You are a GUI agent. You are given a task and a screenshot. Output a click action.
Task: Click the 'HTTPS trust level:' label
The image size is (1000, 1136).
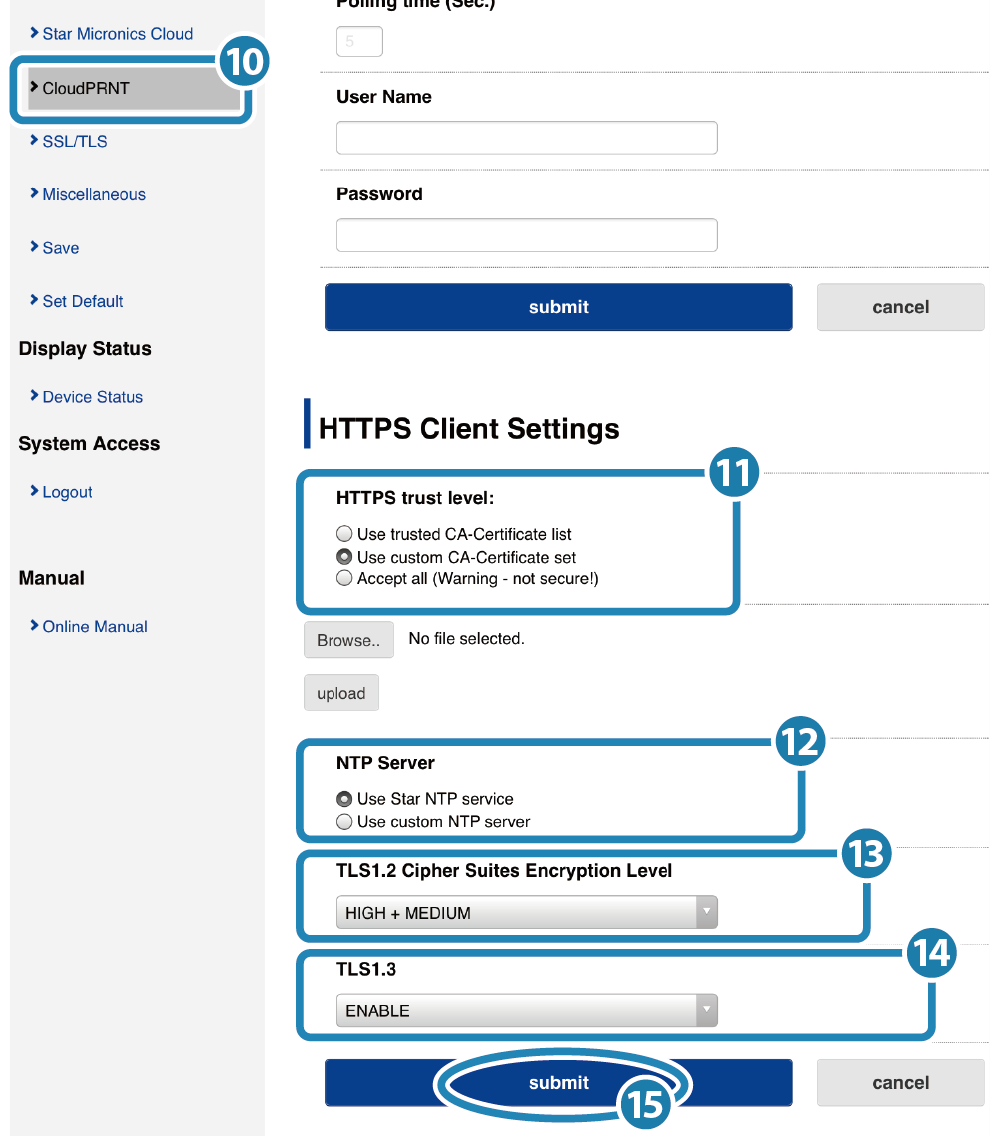point(415,498)
